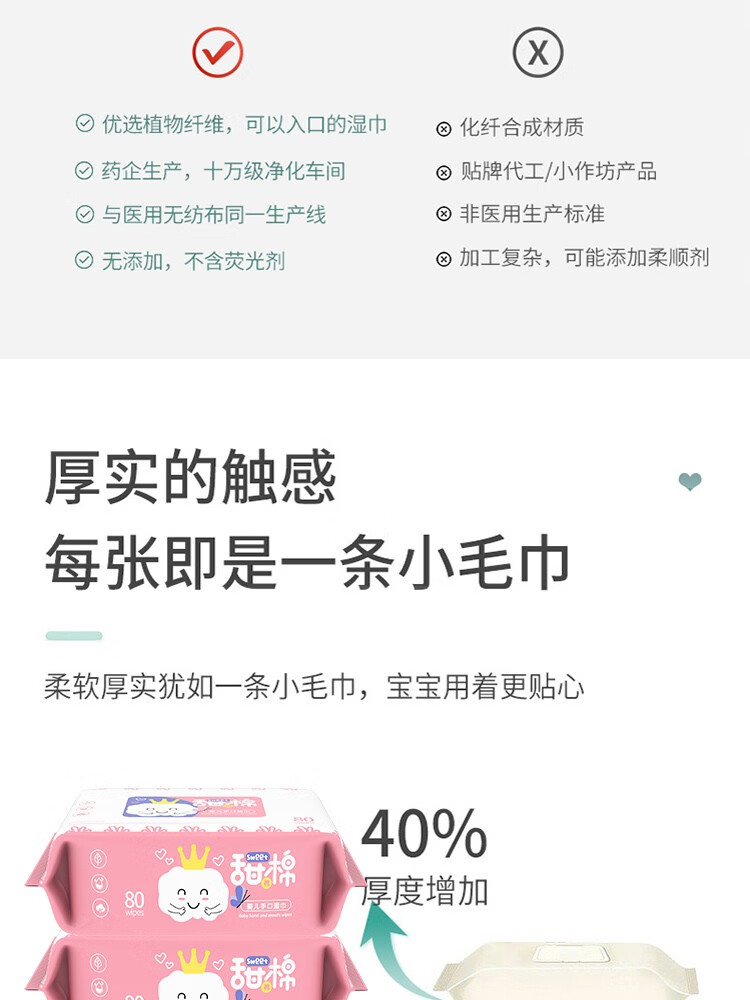Viewport: 750px width, 1000px height.
Task: Click the cross icon beside 非医用生产标准
Action: 444,214
